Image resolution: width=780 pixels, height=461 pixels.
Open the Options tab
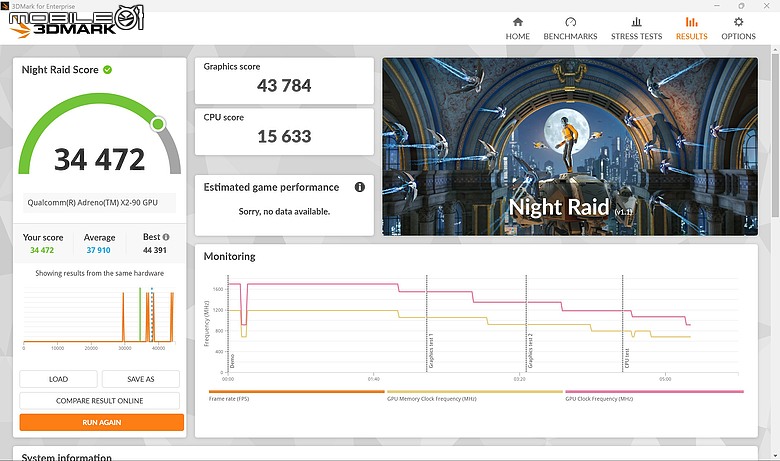coord(738,29)
